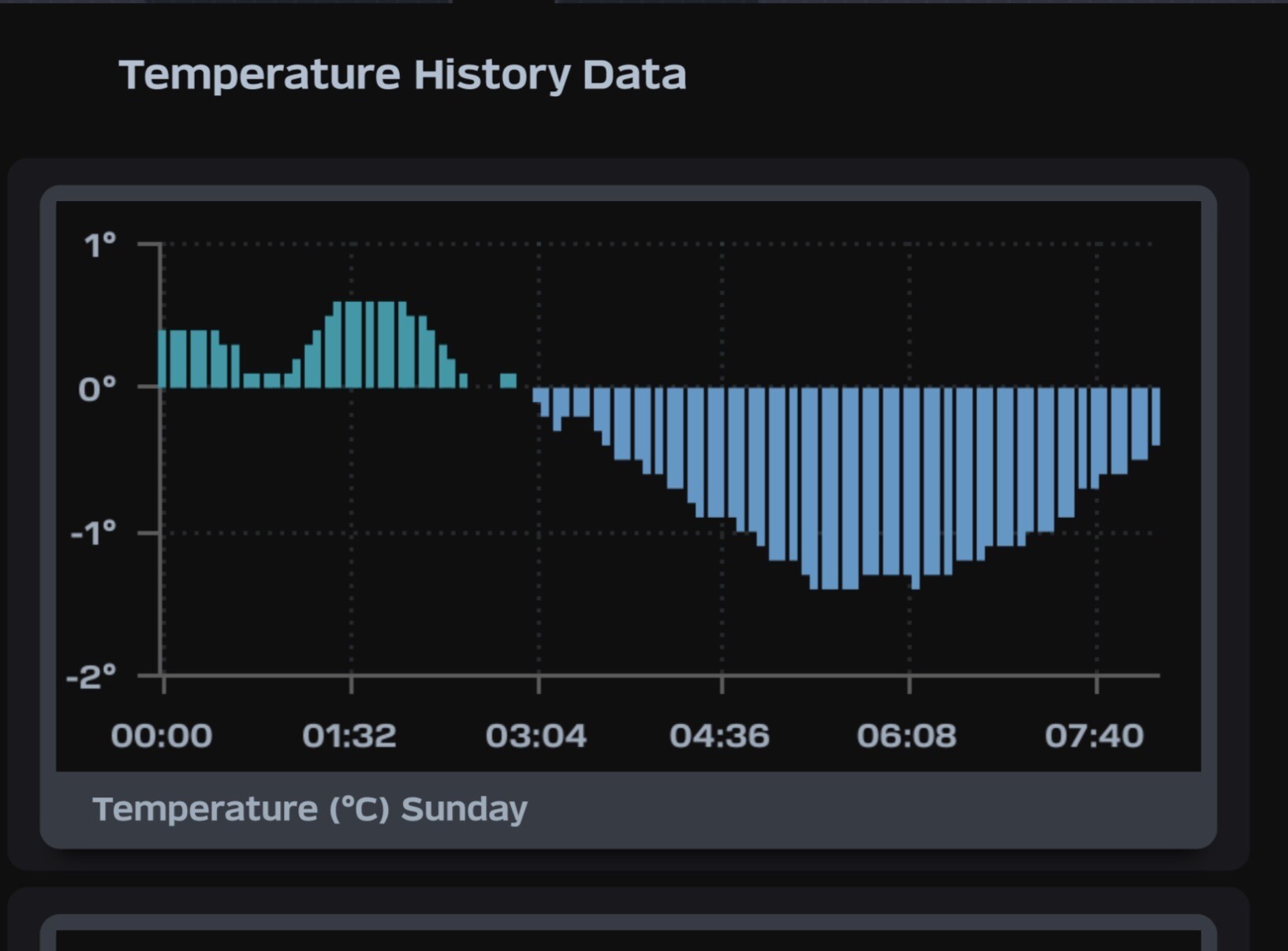
Task: Click the tall teal bar above the 01:32 tick
Action: pos(353,345)
